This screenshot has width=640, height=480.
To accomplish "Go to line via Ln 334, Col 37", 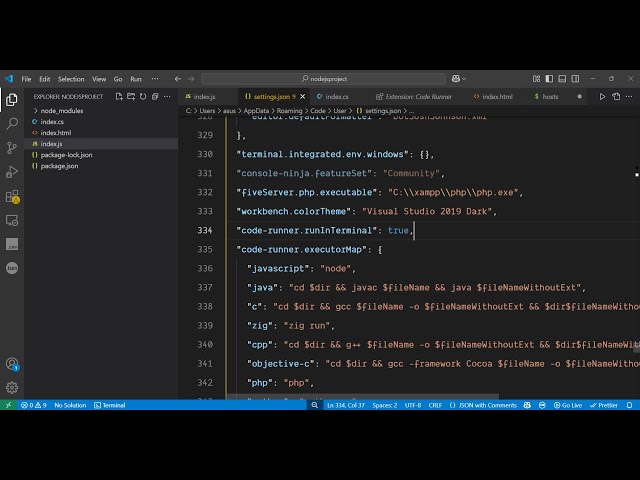I will [346, 405].
